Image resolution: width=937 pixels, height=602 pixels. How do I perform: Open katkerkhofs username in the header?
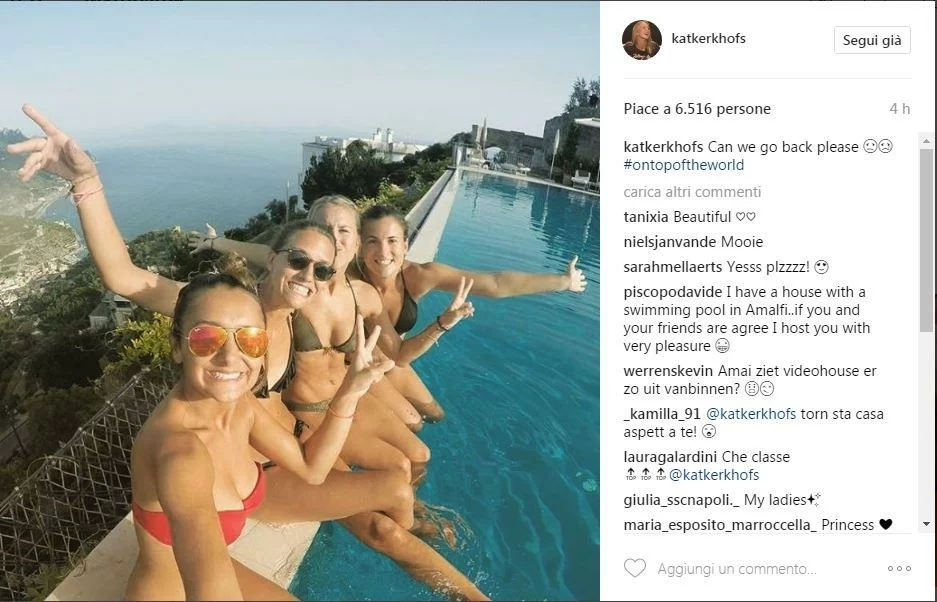tap(708, 39)
